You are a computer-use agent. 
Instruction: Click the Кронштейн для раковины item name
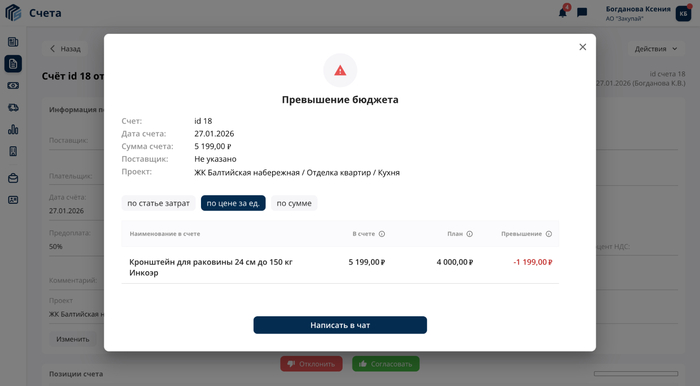click(211, 267)
